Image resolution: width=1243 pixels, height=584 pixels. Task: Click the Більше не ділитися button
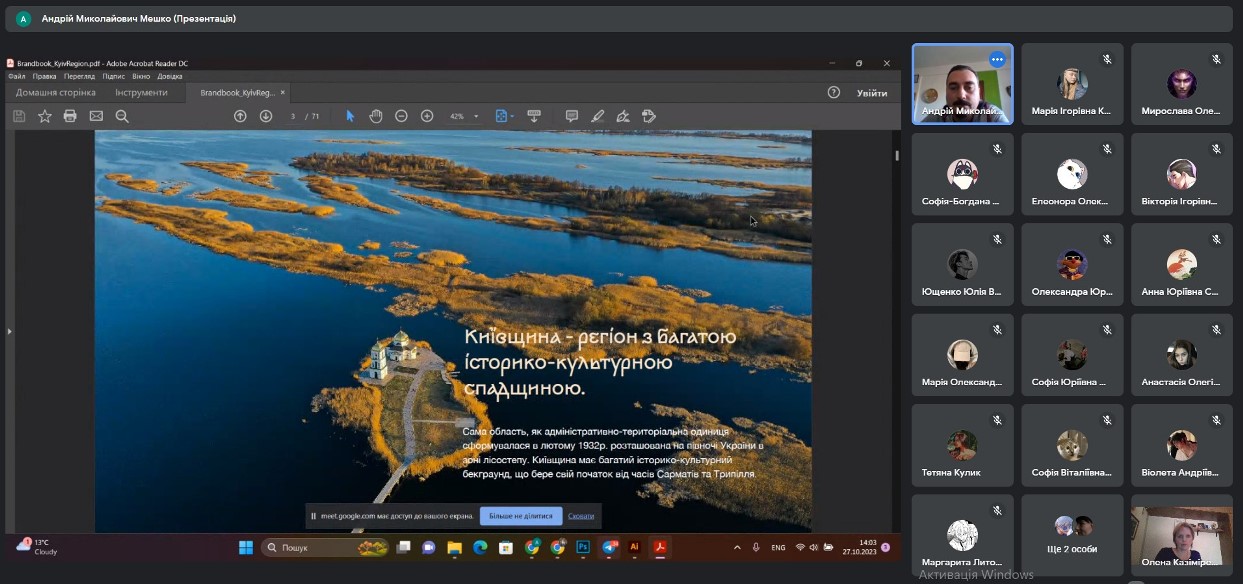click(521, 516)
